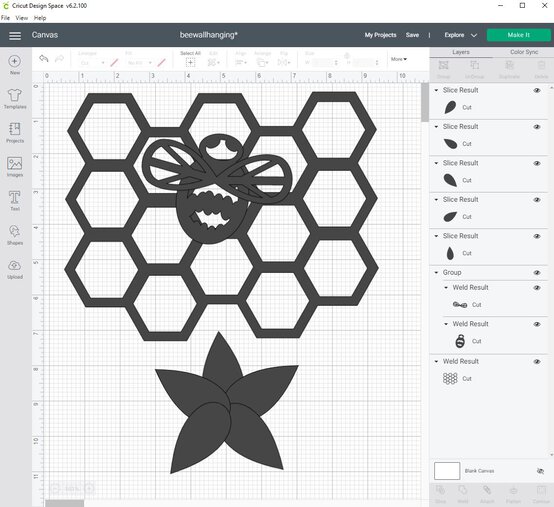Open the More toolbar dropdown
The height and width of the screenshot is (507, 554).
click(x=399, y=59)
